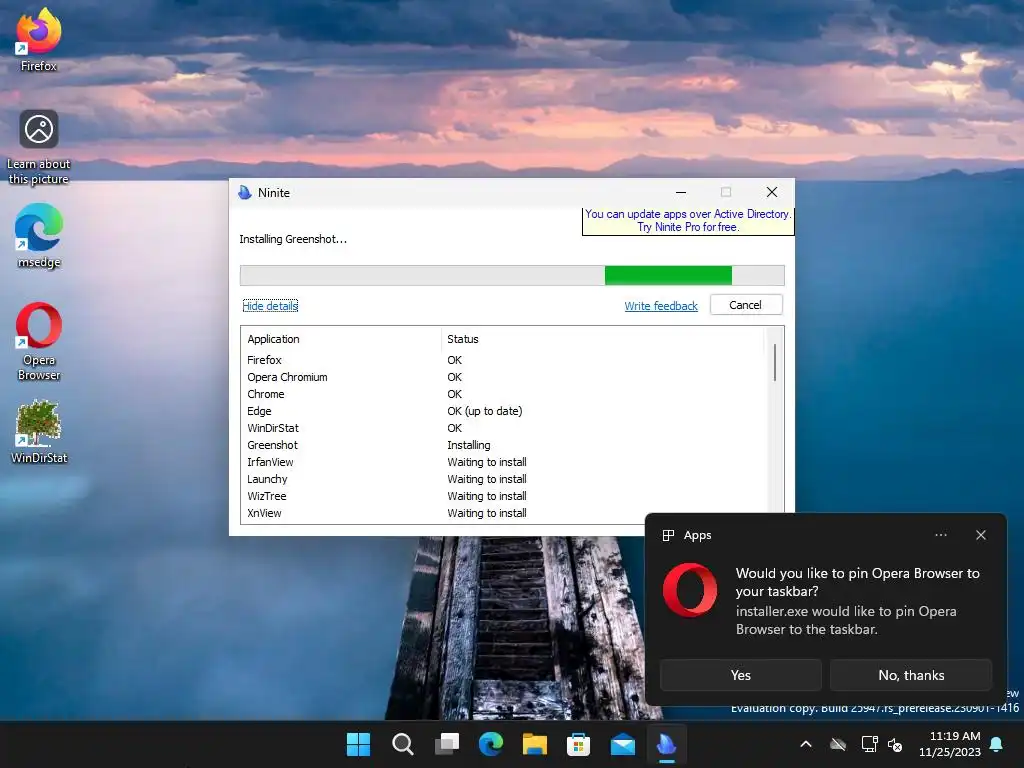This screenshot has height=768, width=1024.
Task: Click the OK (up to date) status
Action: (x=485, y=411)
